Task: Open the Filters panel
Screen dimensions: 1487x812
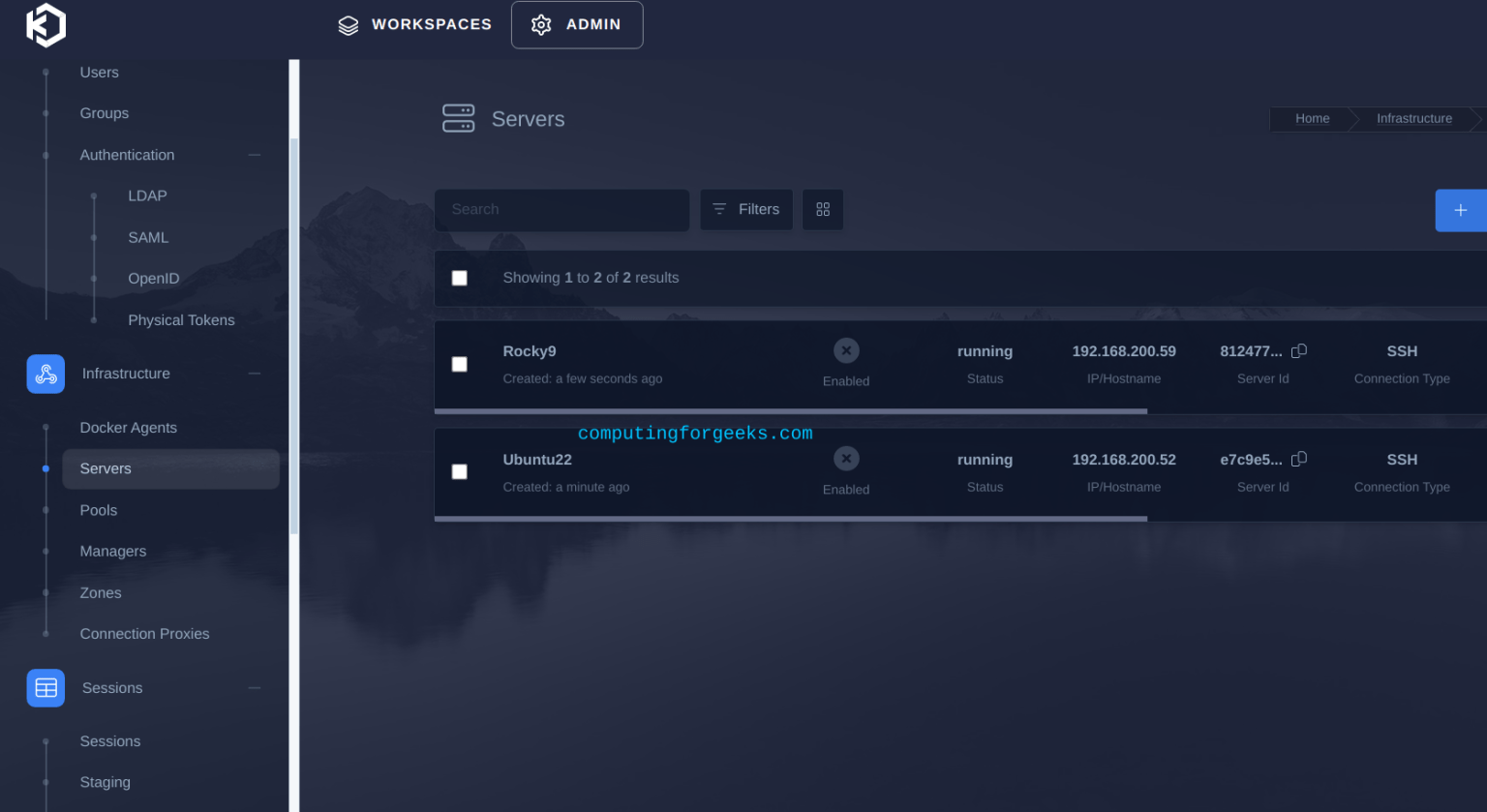Action: point(745,209)
